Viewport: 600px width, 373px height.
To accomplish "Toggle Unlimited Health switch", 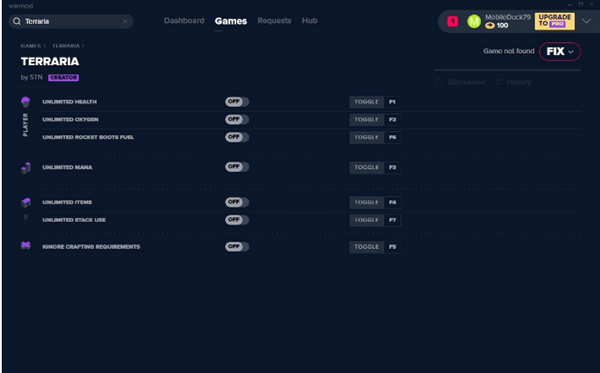I will [237, 102].
